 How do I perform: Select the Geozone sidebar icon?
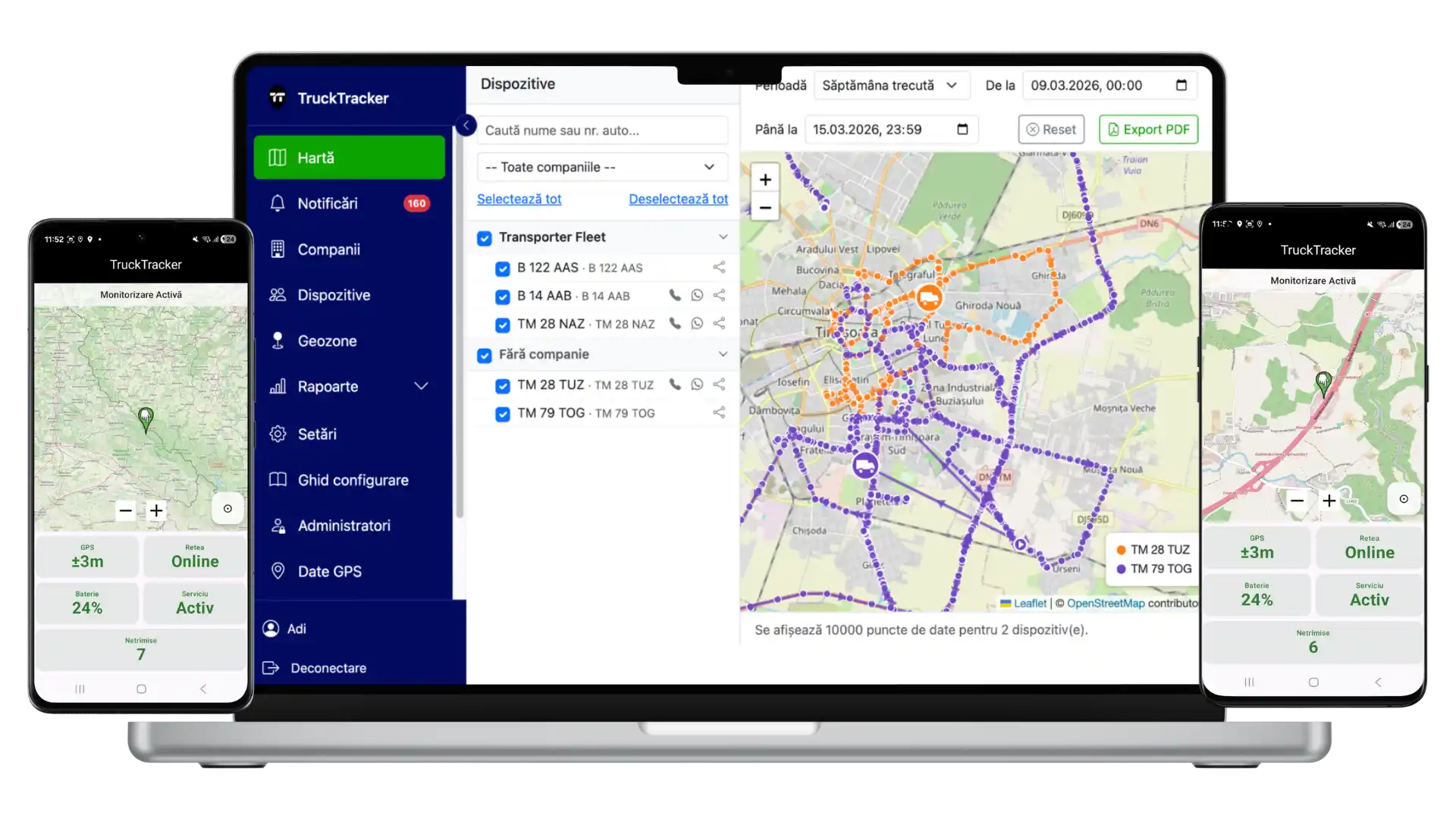[278, 340]
